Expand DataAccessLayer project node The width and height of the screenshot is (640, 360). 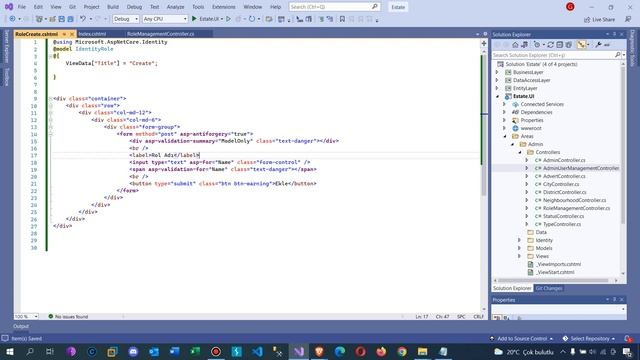(497, 80)
